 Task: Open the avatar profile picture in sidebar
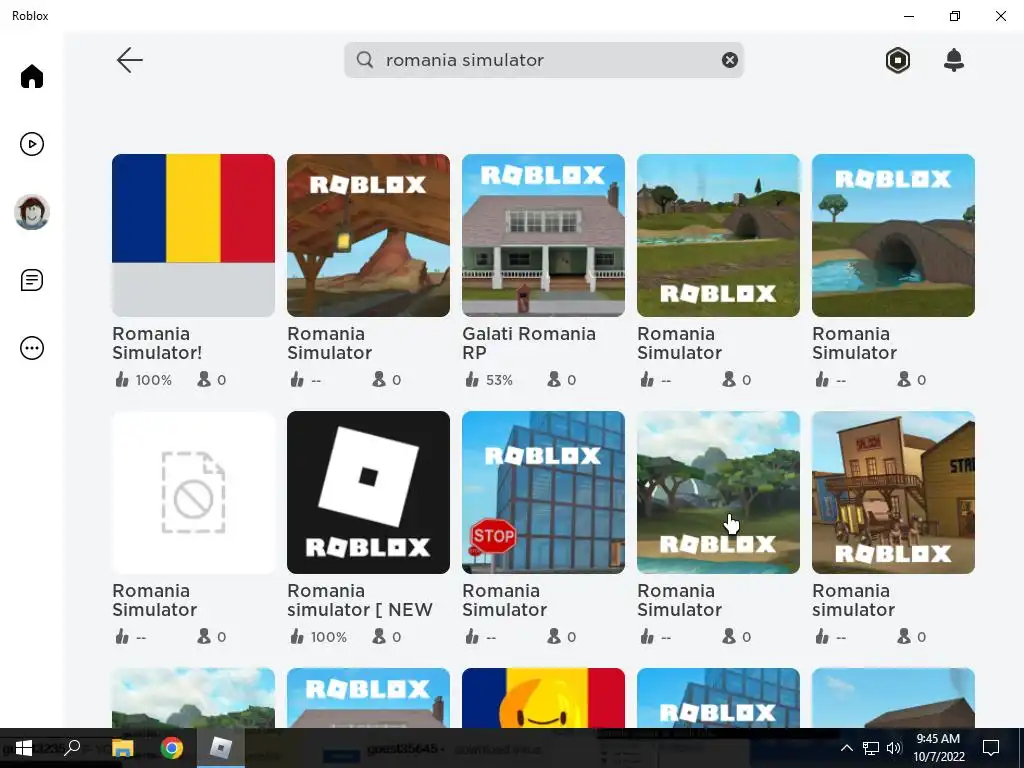click(x=31, y=212)
